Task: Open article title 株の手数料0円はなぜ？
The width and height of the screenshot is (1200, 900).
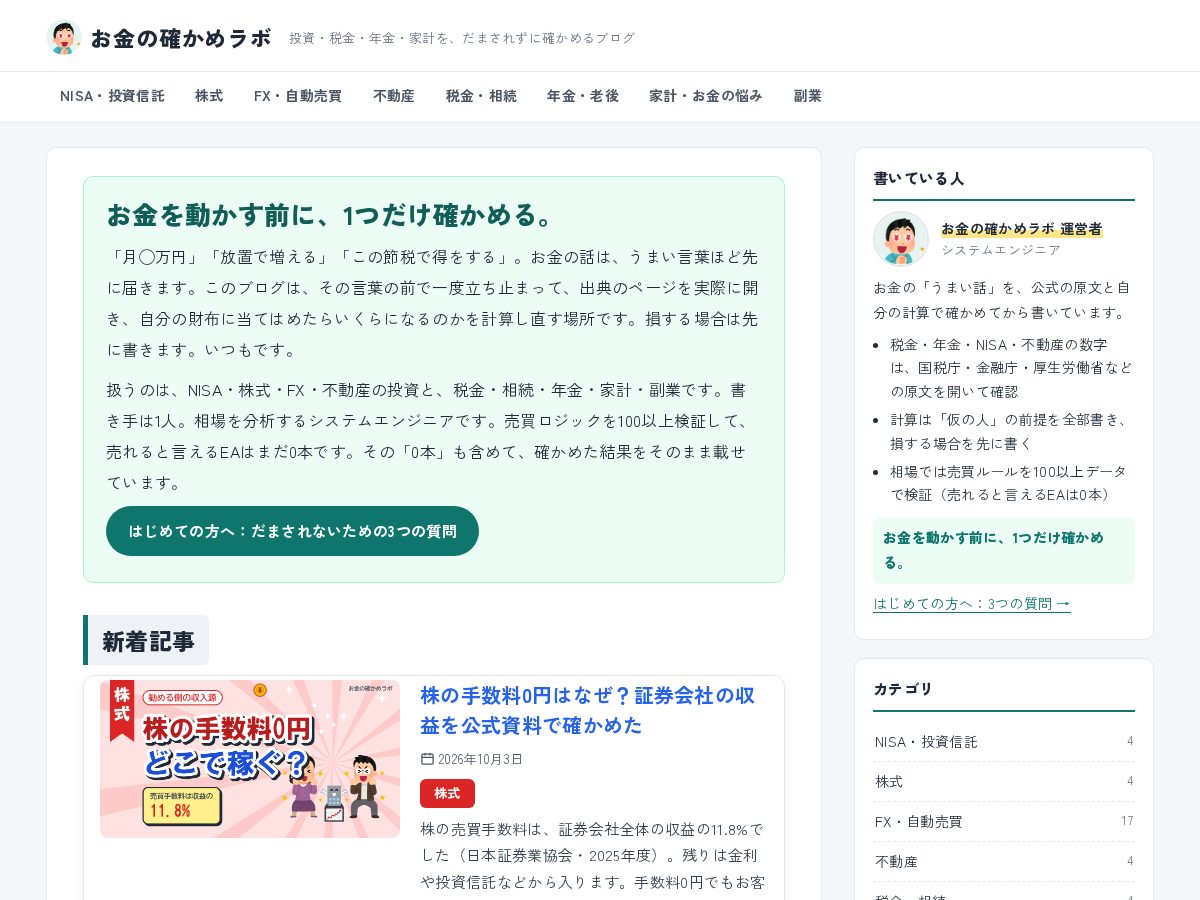Action: 588,710
